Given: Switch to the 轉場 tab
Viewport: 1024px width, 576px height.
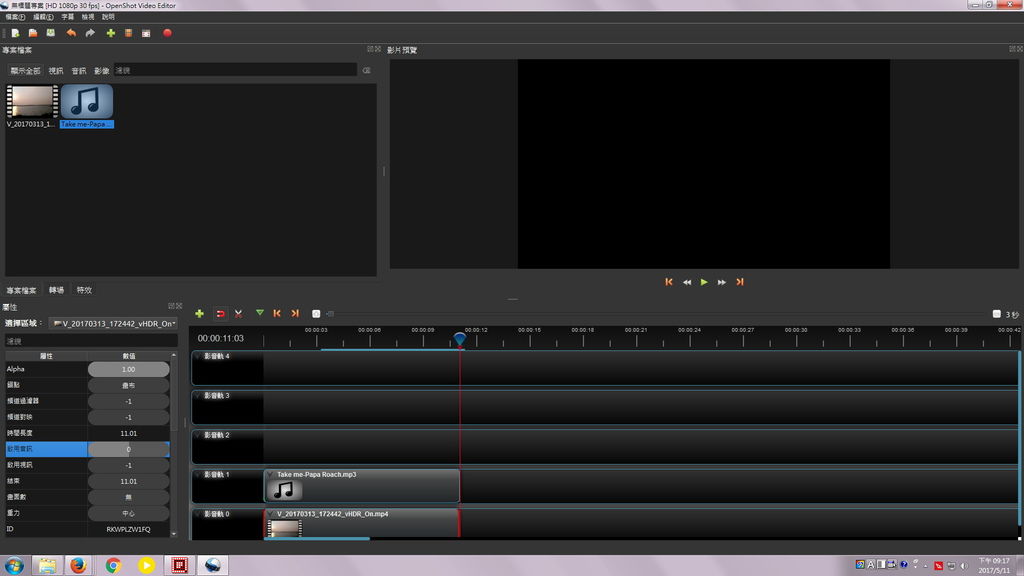Looking at the screenshot, I should click(x=57, y=290).
